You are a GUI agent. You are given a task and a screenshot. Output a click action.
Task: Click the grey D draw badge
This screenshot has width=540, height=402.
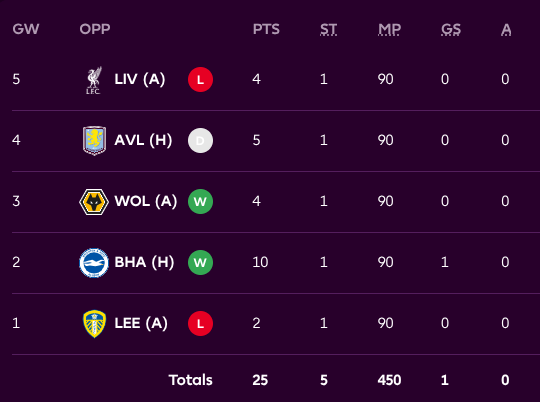pos(200,141)
